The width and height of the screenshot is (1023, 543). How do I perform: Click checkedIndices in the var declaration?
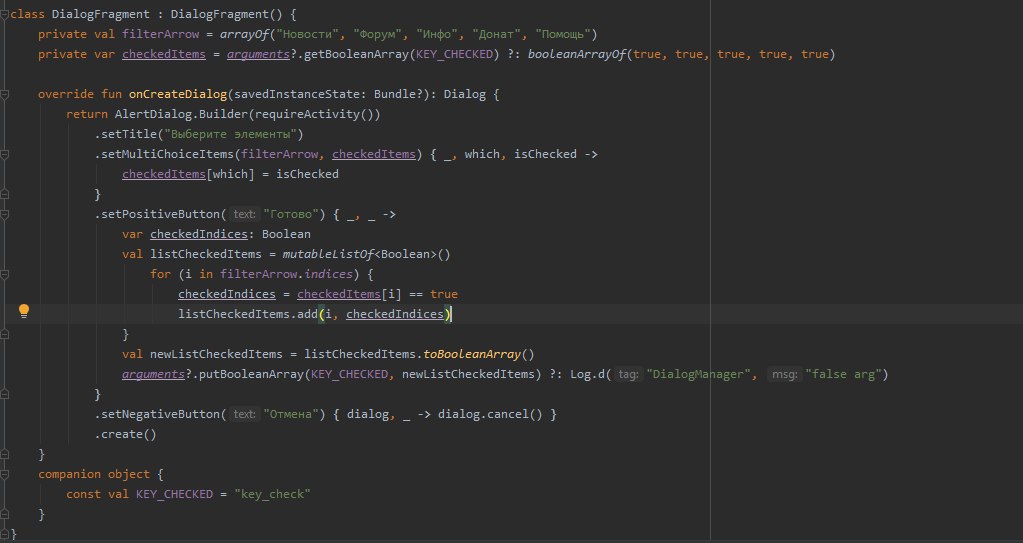(x=199, y=234)
